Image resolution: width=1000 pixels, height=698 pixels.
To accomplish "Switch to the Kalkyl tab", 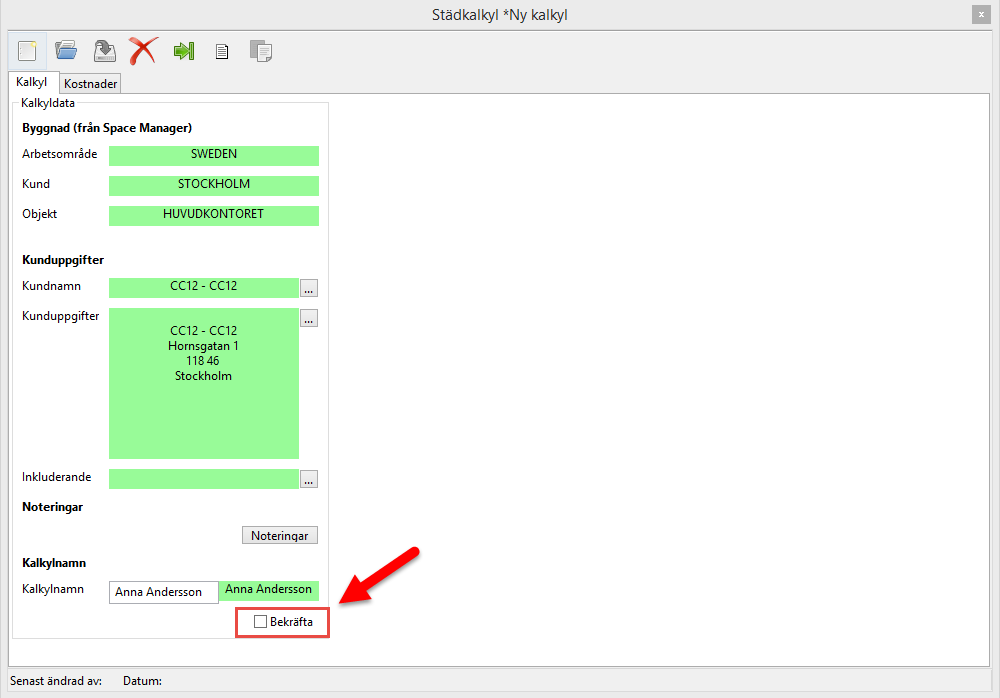I will click(x=32, y=83).
